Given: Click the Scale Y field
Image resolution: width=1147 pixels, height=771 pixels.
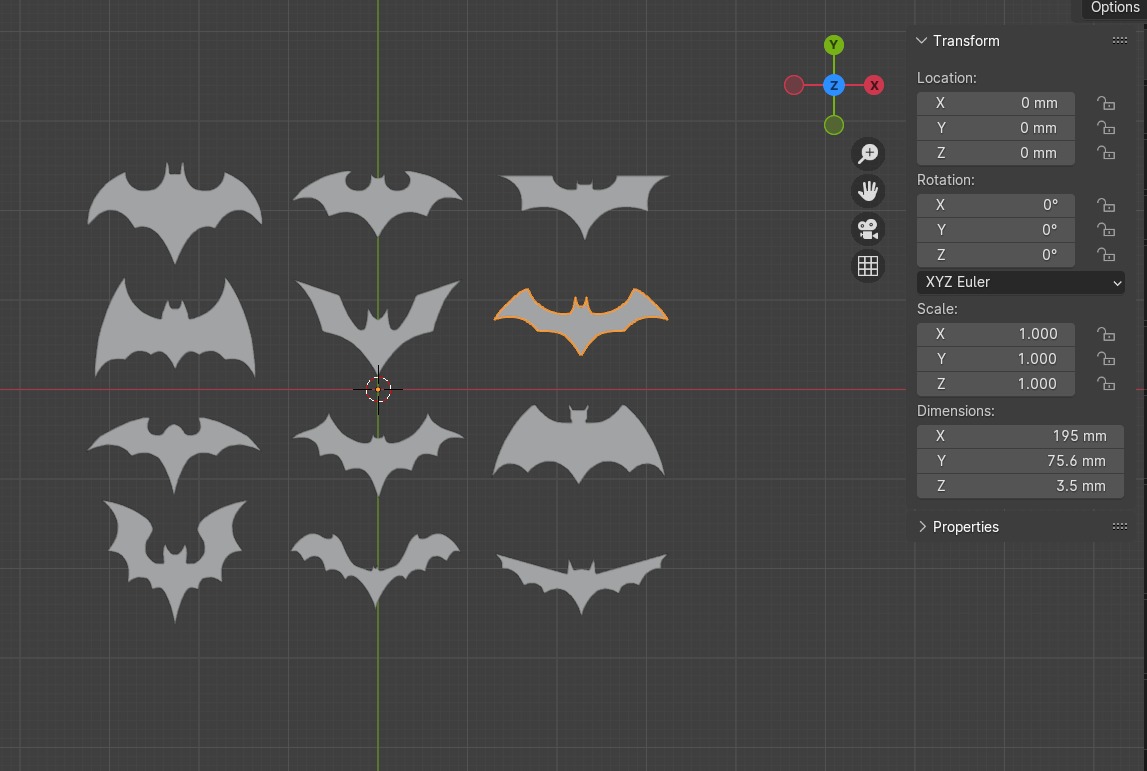Looking at the screenshot, I should pyautogui.click(x=996, y=359).
